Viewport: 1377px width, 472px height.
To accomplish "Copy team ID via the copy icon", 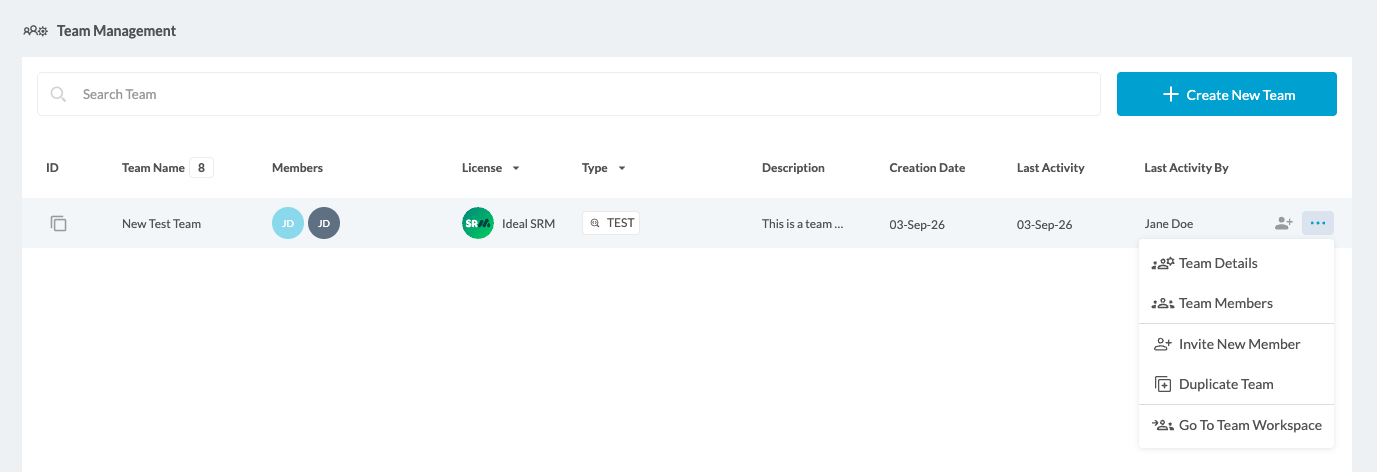I will 59,224.
